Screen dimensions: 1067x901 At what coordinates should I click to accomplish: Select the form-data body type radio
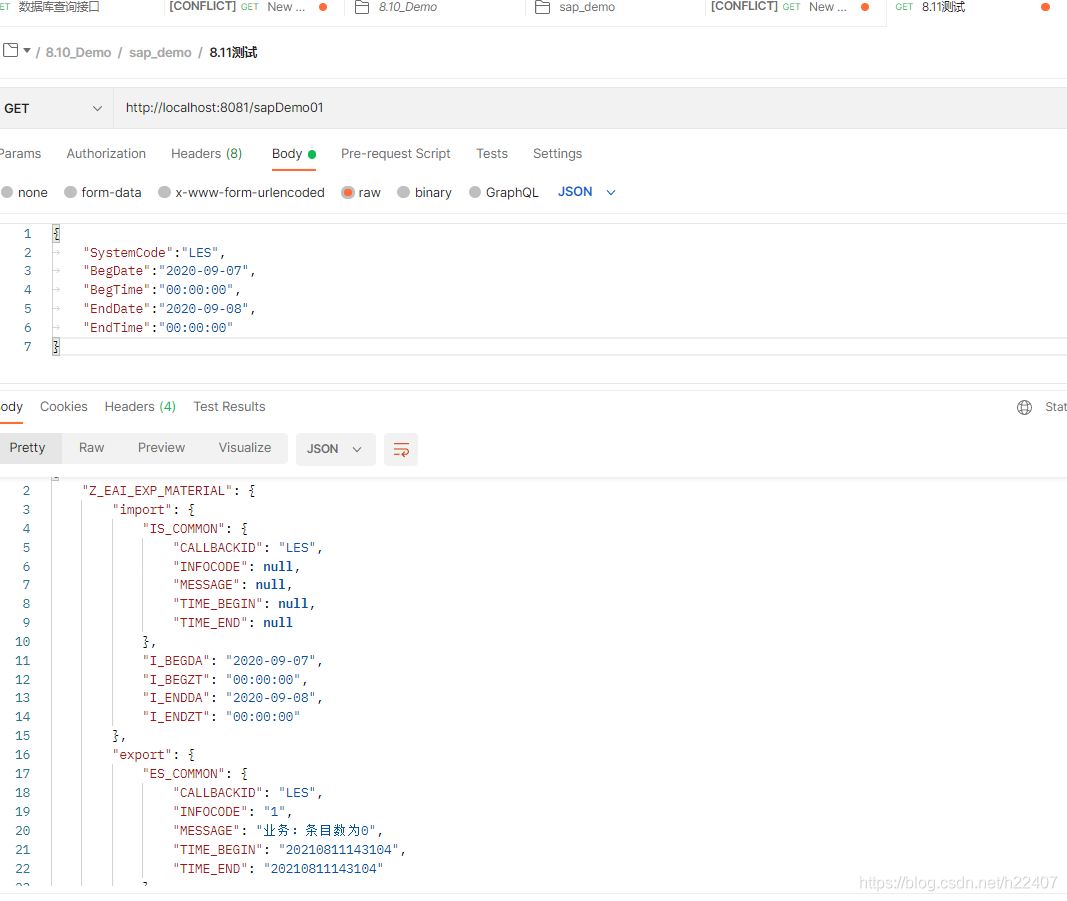(70, 193)
